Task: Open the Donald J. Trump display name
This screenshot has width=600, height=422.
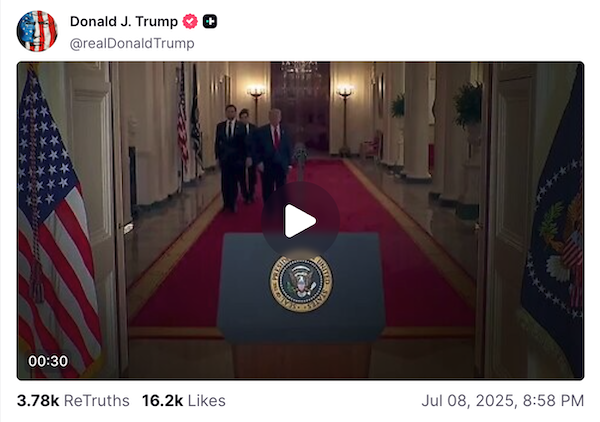Action: point(124,21)
